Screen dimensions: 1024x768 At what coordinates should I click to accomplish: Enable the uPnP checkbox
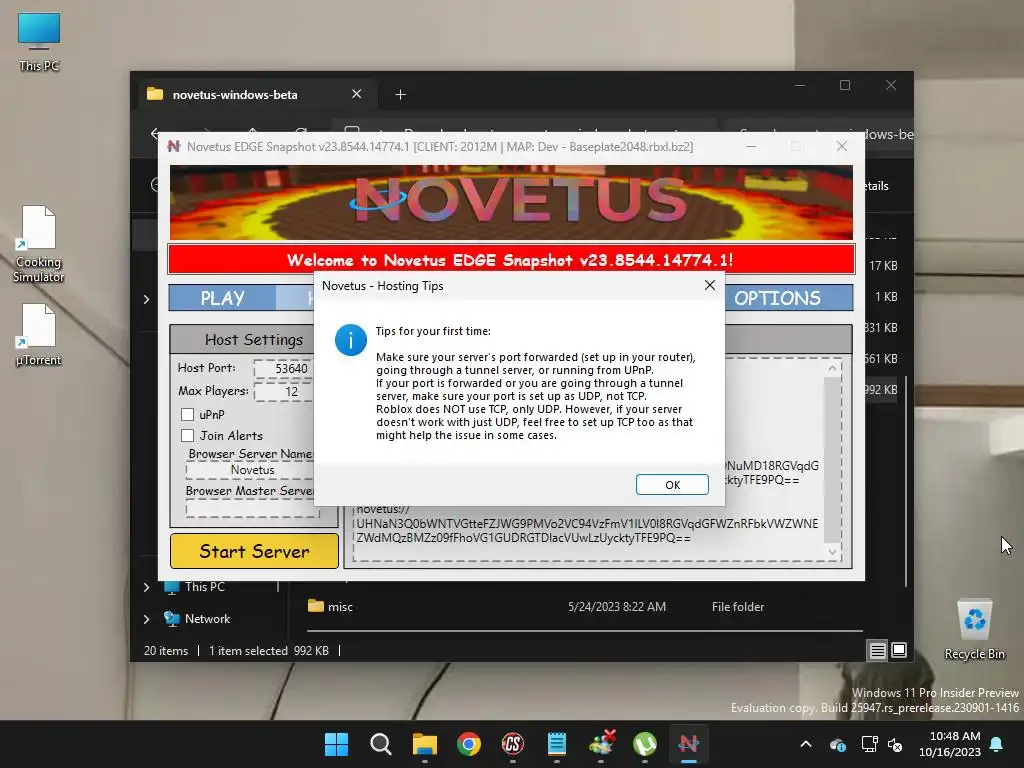point(187,415)
